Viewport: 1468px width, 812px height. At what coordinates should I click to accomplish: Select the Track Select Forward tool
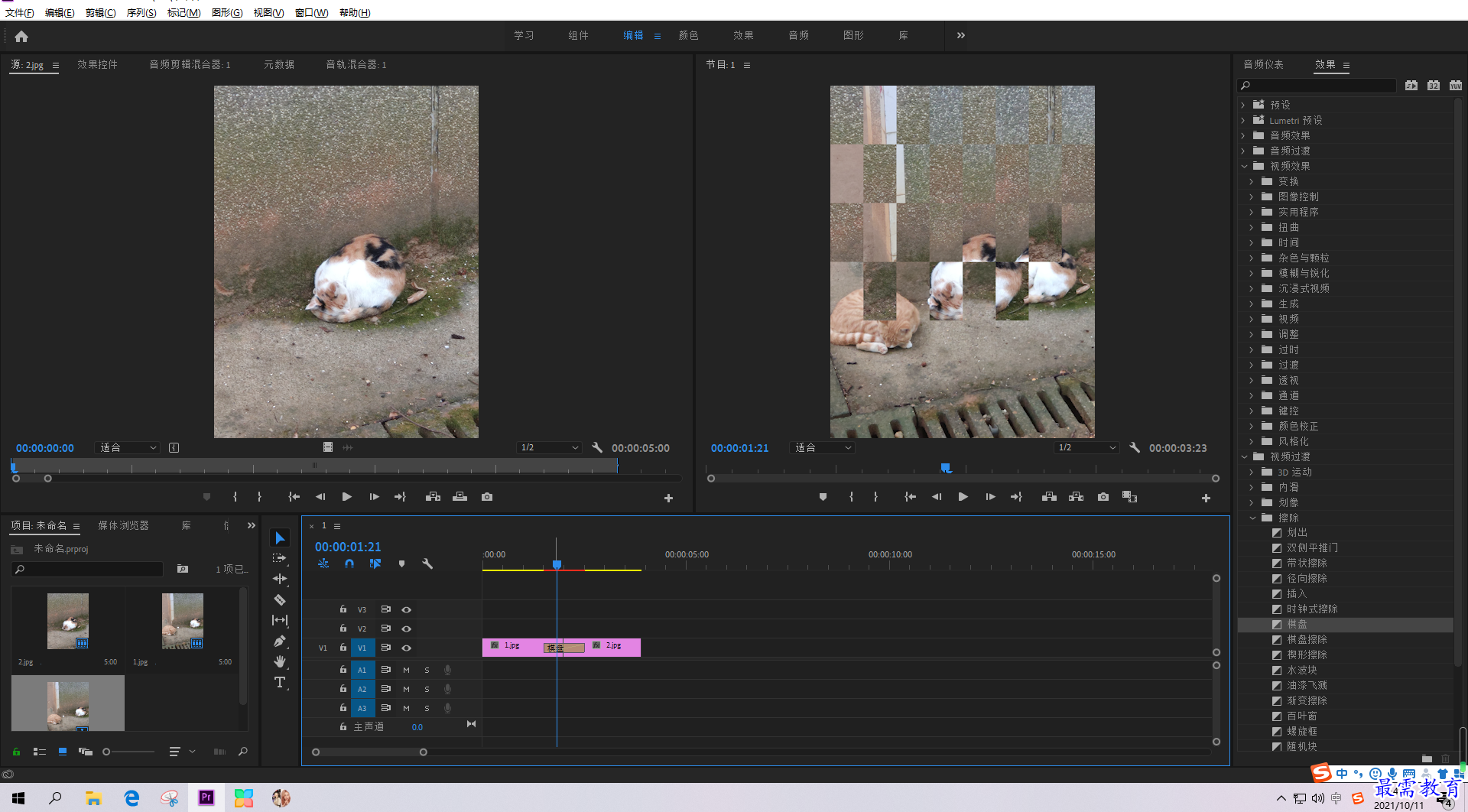point(280,558)
